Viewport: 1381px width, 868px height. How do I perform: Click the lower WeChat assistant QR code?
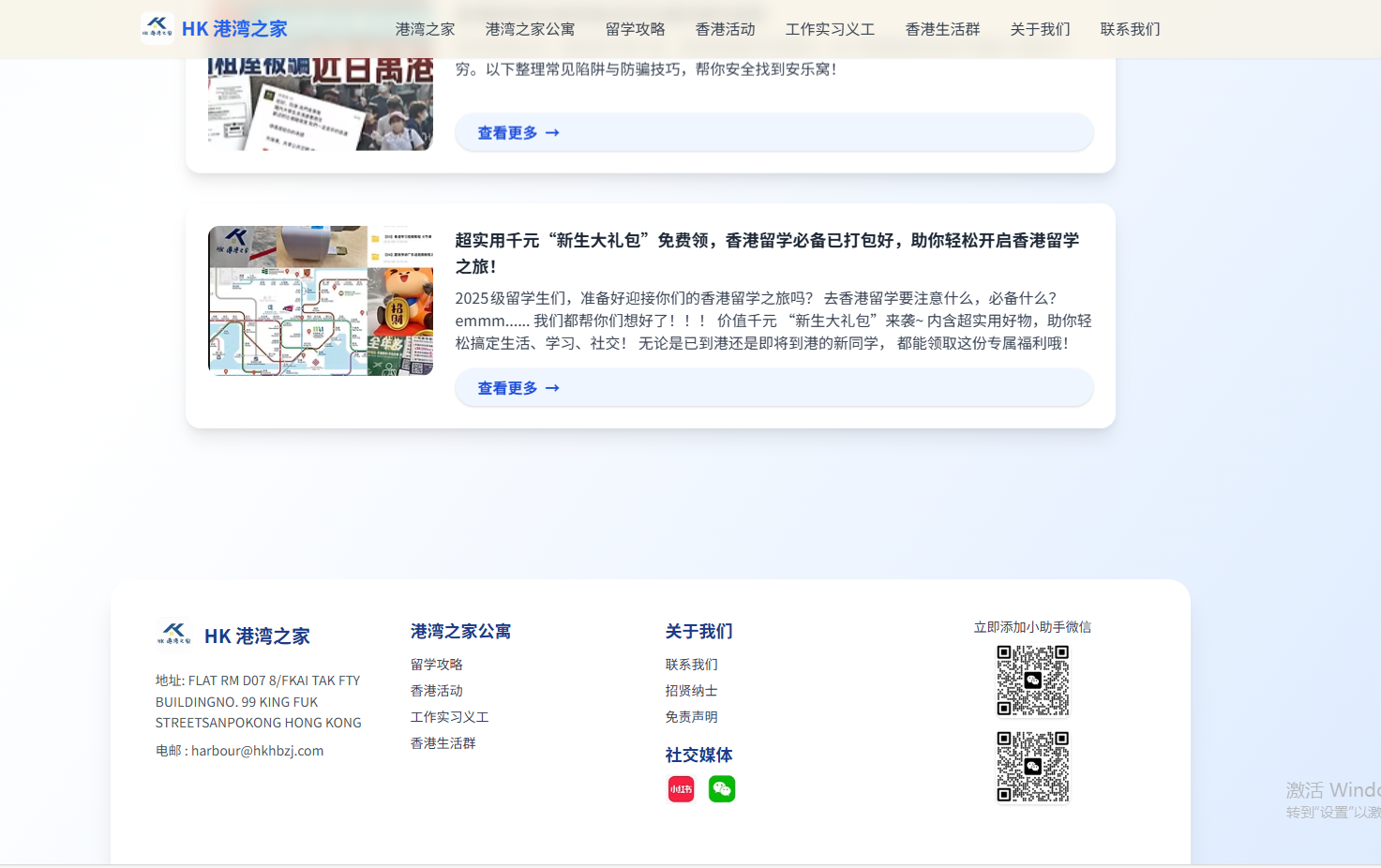pyautogui.click(x=1032, y=767)
